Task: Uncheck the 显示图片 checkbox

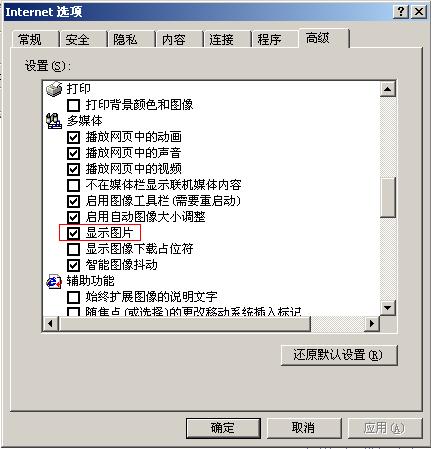Action: (x=73, y=233)
